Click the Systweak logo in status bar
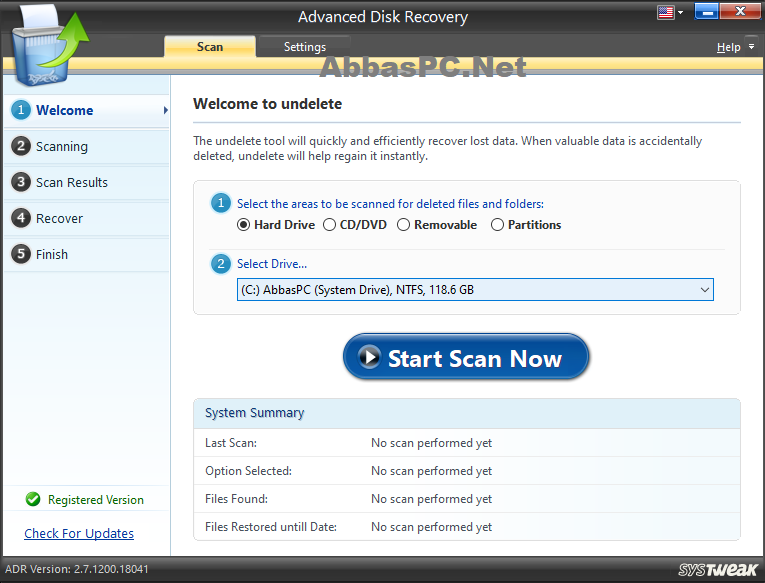 tap(718, 569)
